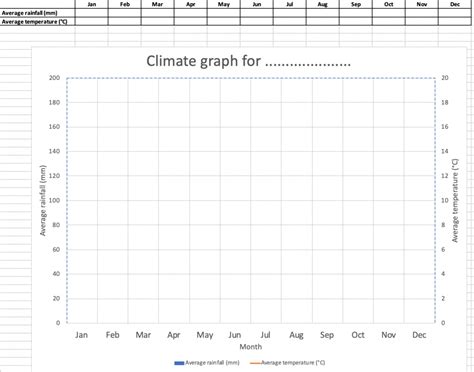Click the 'Average temperature (°C)' row header cell
Image resolution: width=474 pixels, height=372 pixels.
[x=37, y=21]
